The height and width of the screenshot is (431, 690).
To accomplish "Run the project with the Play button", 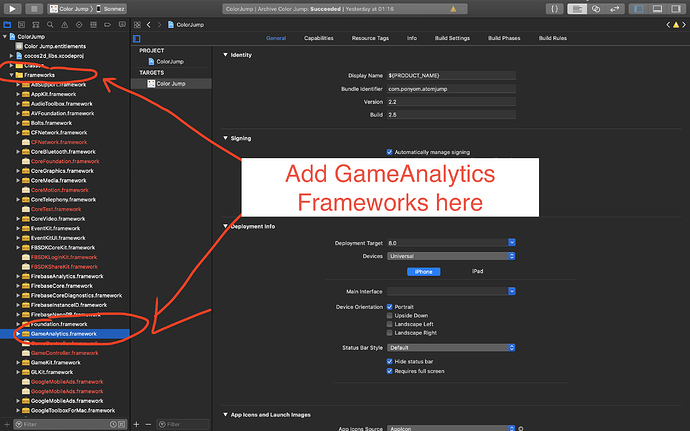I will [x=12, y=8].
